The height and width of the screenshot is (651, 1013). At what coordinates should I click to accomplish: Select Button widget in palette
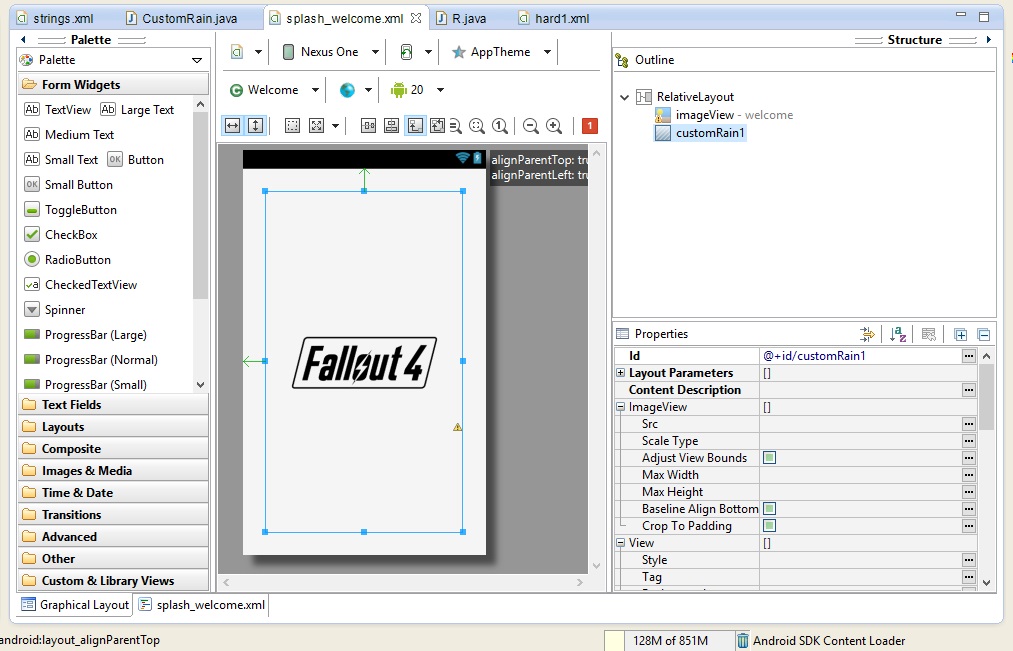click(136, 160)
